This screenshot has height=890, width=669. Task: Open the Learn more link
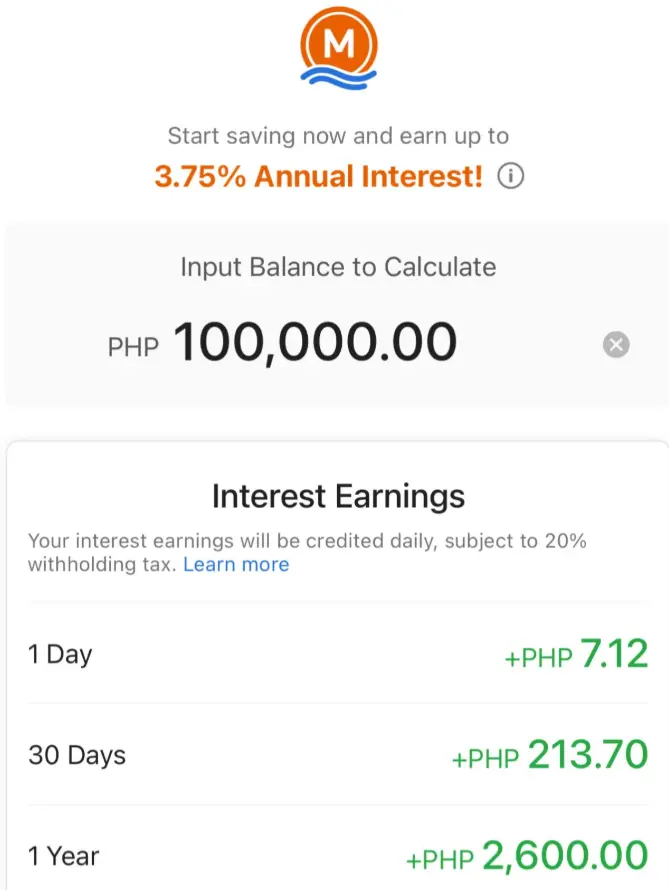[236, 565]
